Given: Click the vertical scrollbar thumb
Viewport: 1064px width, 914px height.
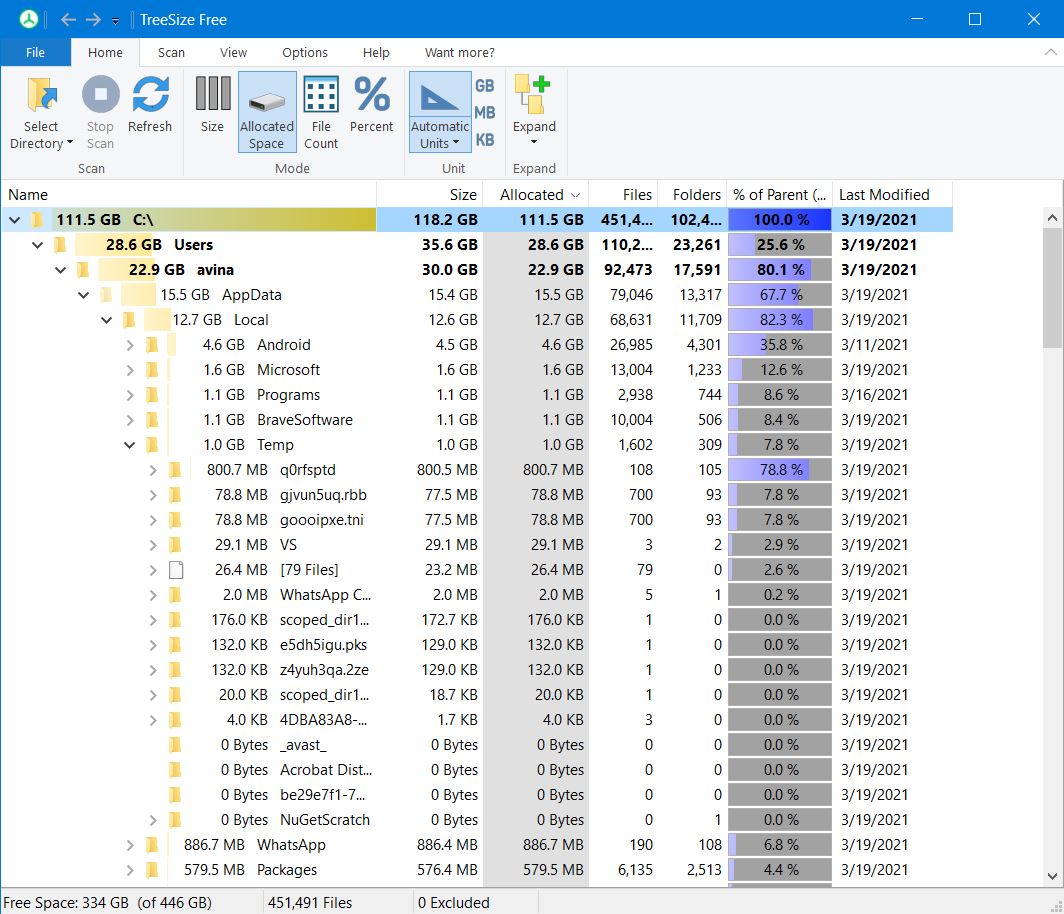Looking at the screenshot, I should click(x=1052, y=288).
